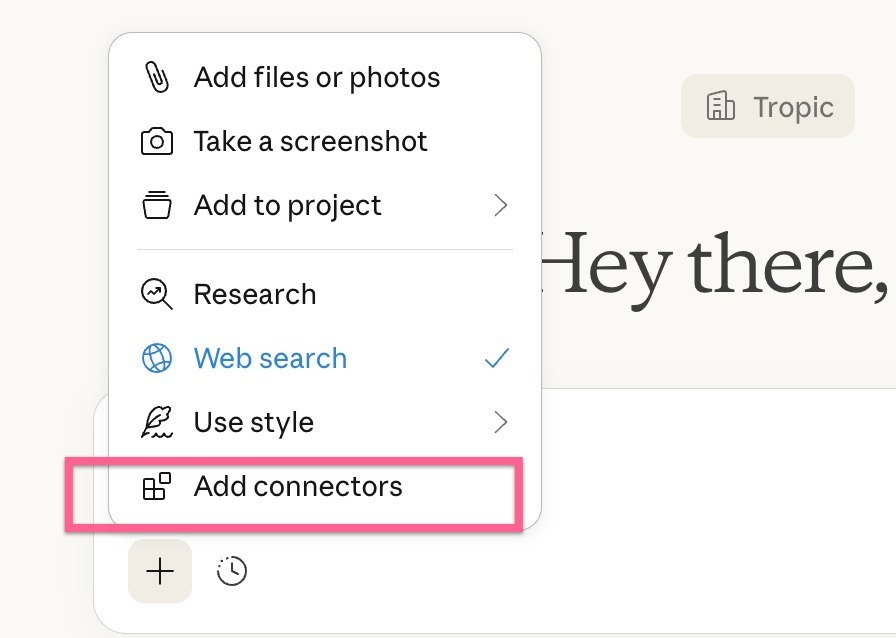The height and width of the screenshot is (638, 896).
Task: Close the attachment menu with the plus button
Action: [160, 571]
